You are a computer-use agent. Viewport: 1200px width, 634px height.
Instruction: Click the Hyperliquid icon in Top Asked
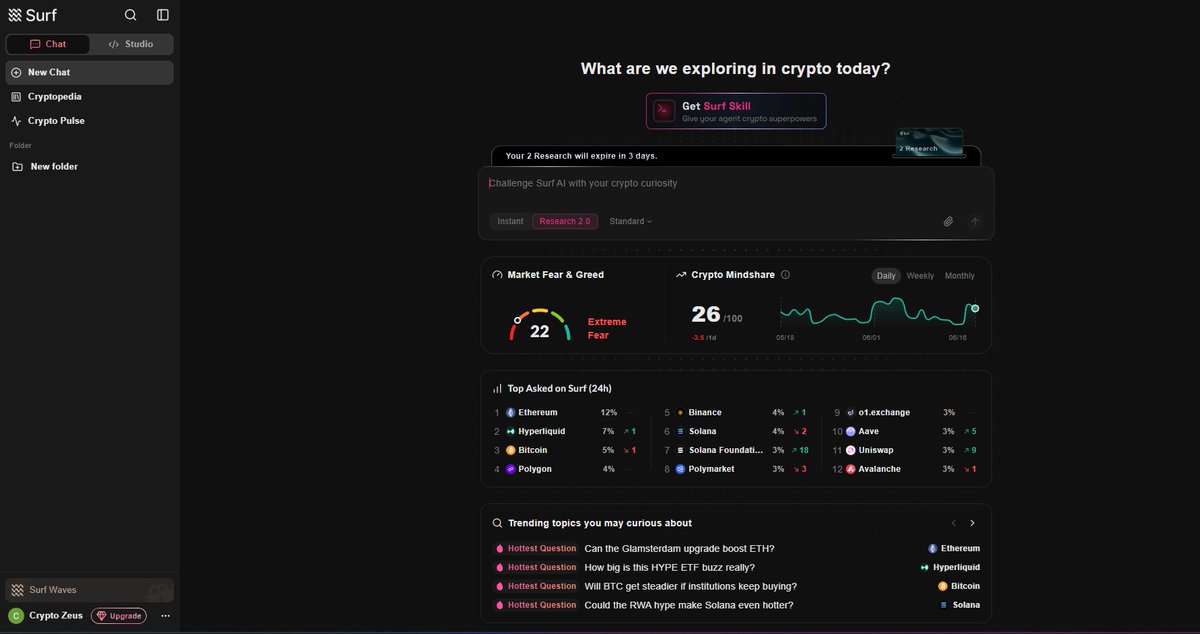point(510,432)
